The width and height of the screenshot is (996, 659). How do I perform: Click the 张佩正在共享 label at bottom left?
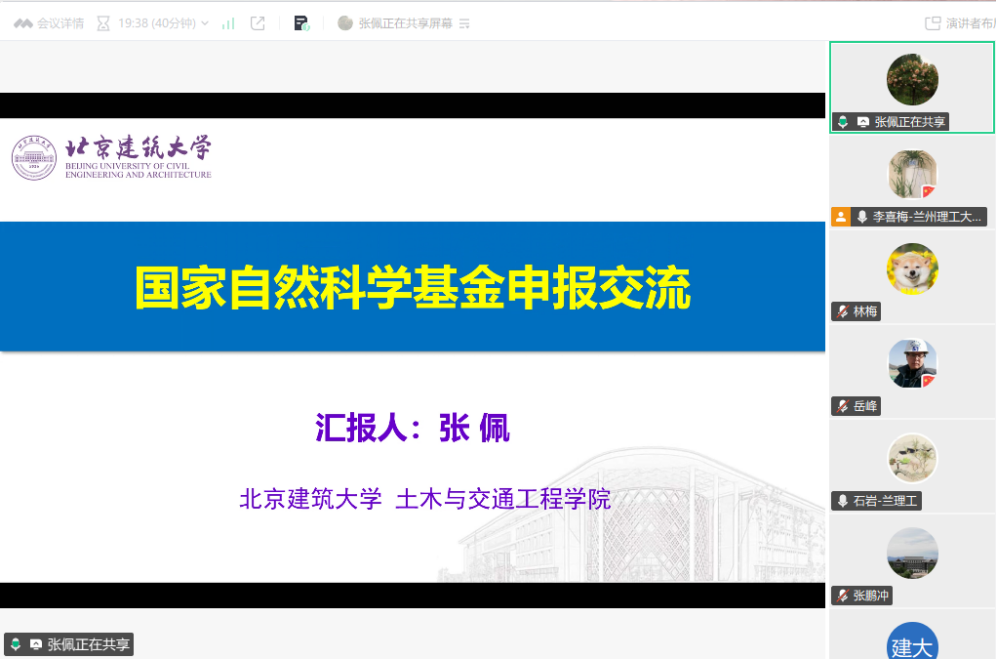(x=88, y=645)
